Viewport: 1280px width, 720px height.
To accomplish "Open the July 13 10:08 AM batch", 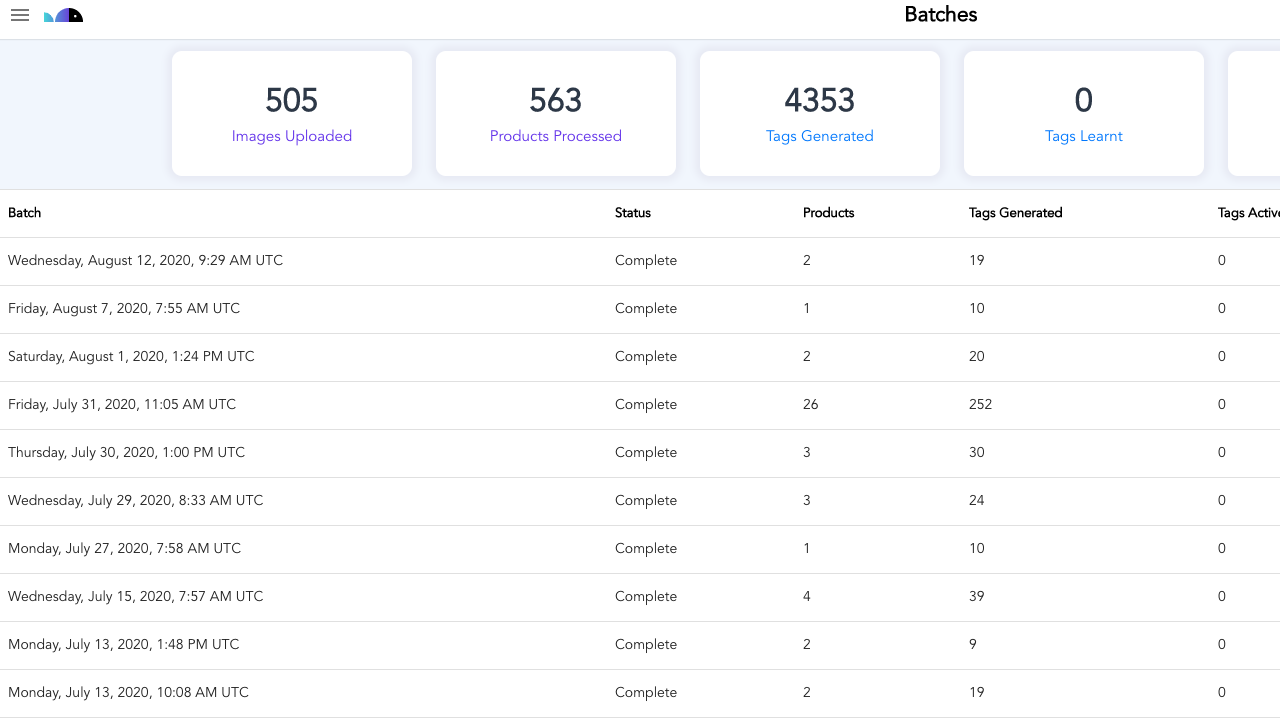I will tap(128, 693).
